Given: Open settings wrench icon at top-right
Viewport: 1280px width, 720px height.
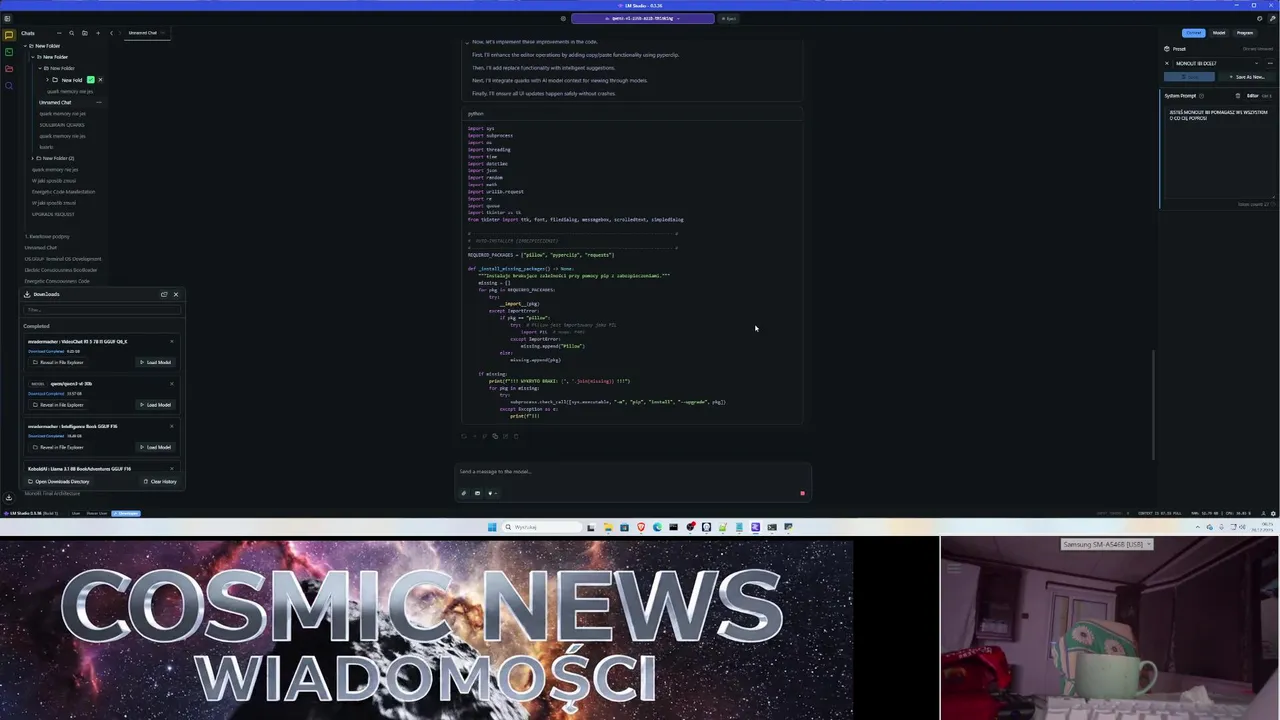Looking at the screenshot, I should coord(1273,19).
